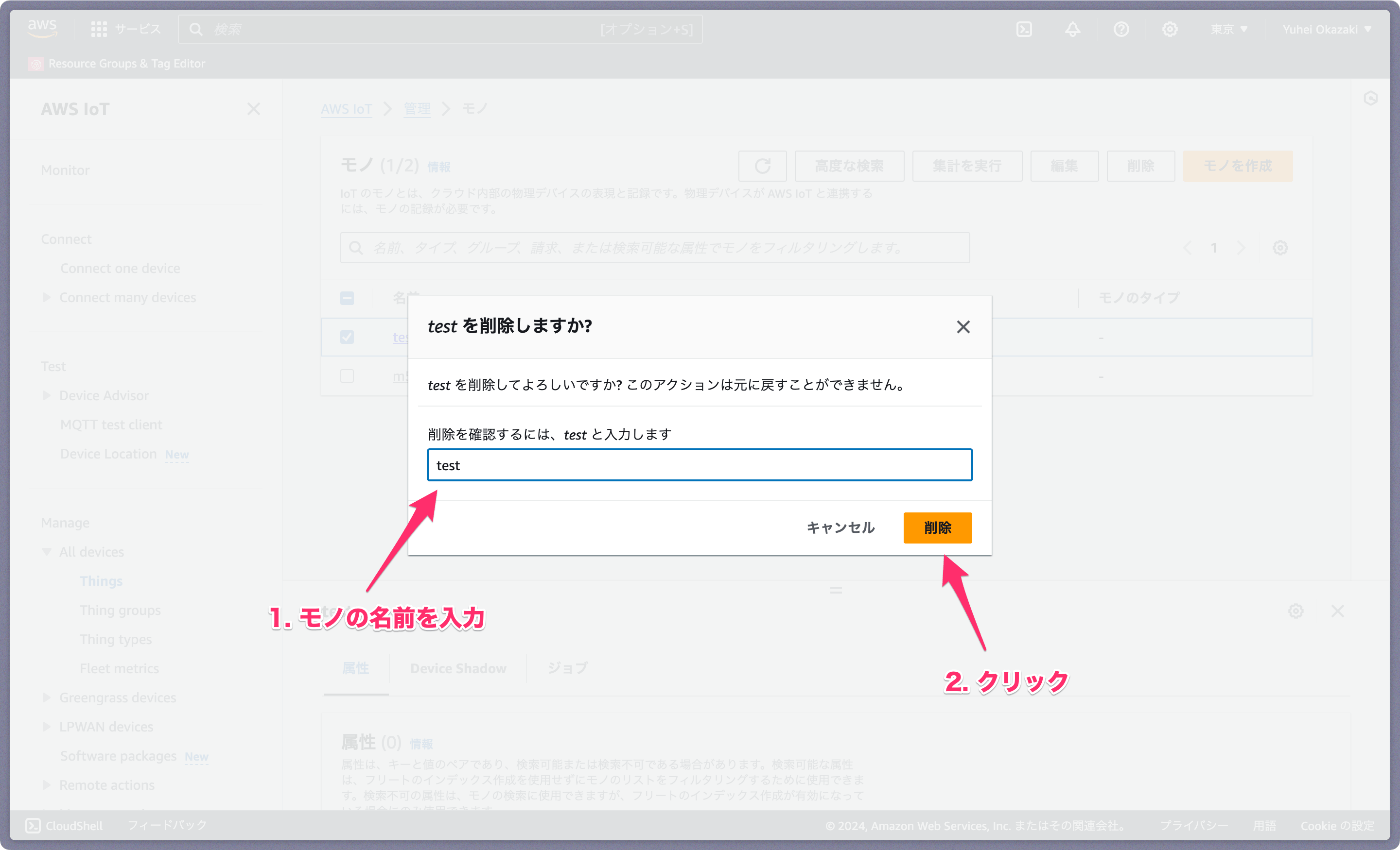
Task: Go to the previous page arrow
Action: (x=1187, y=248)
